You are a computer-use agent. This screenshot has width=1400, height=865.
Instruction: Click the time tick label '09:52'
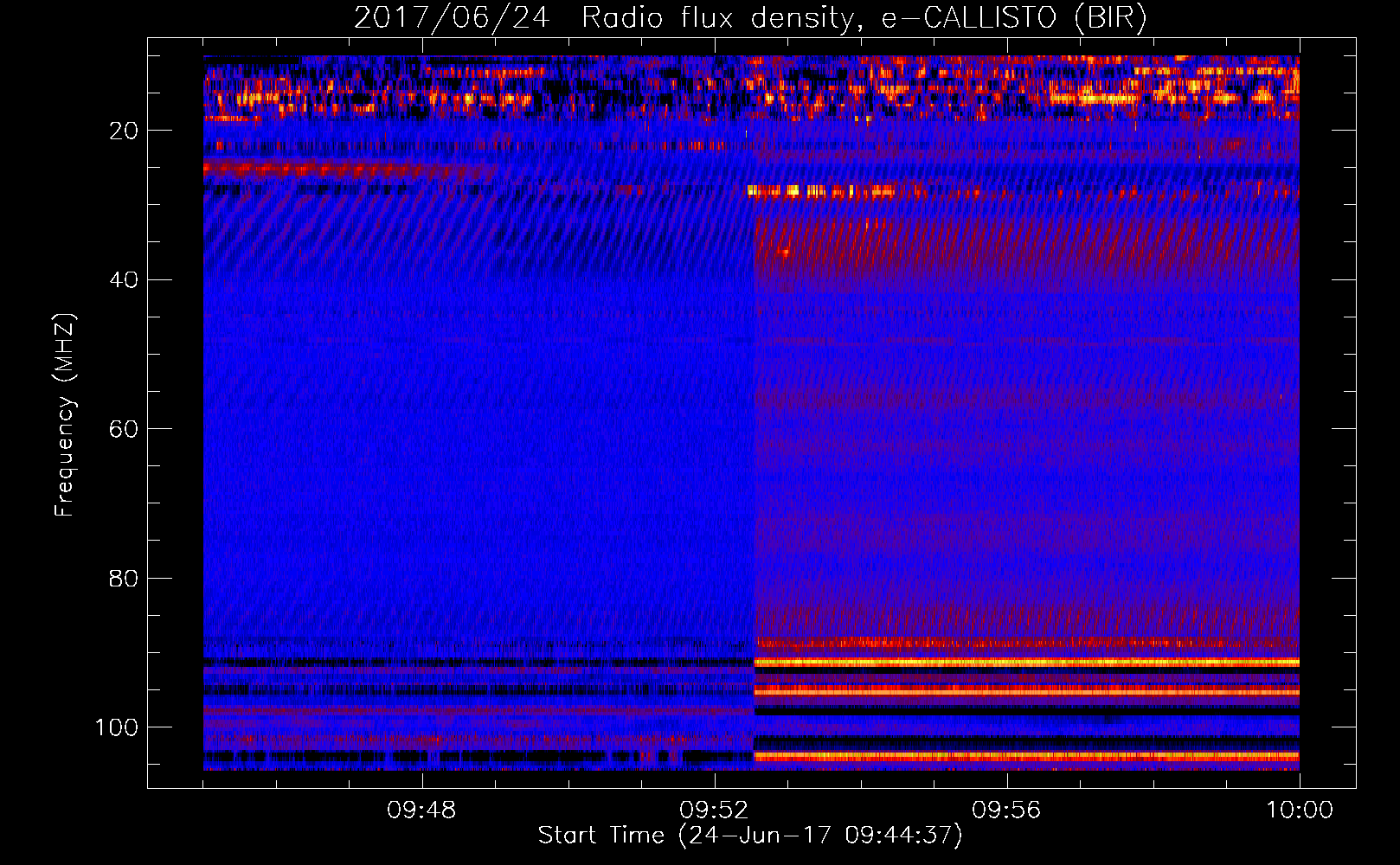(714, 811)
